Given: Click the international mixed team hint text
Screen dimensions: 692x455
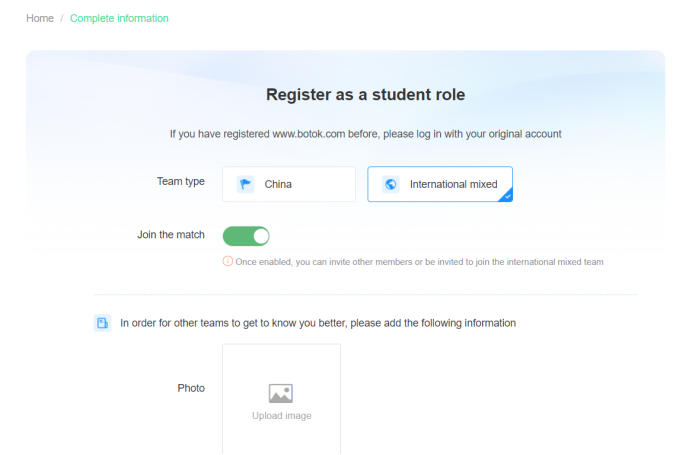Looking at the screenshot, I should [419, 262].
